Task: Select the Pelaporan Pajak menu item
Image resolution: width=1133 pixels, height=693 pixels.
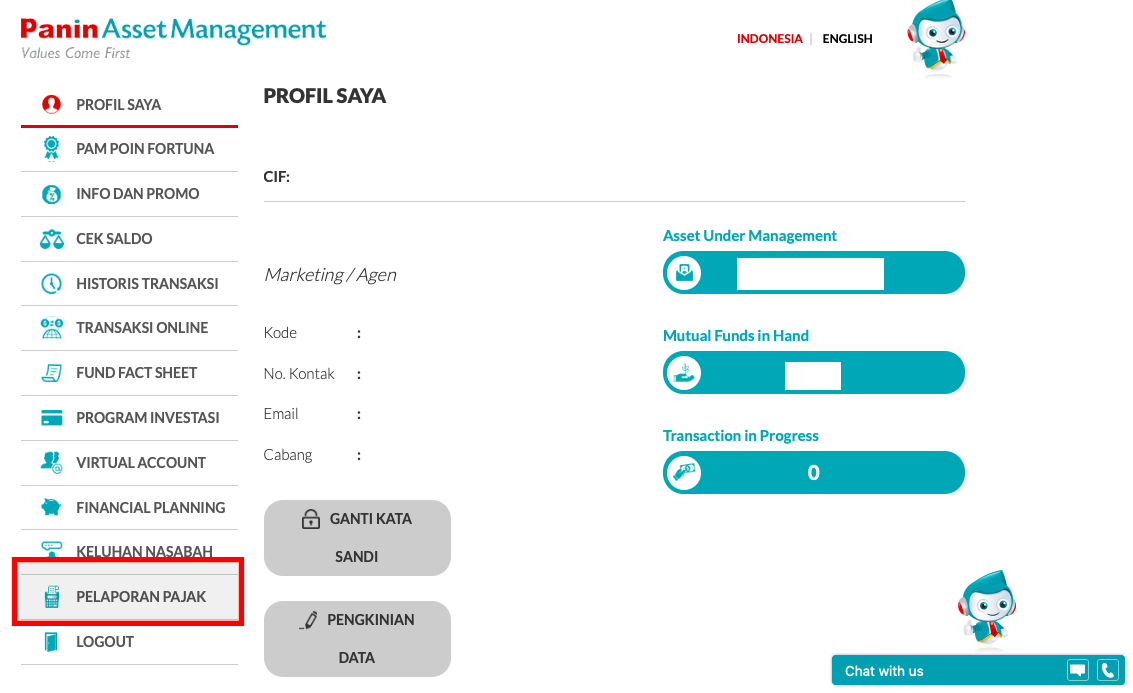Action: point(141,597)
